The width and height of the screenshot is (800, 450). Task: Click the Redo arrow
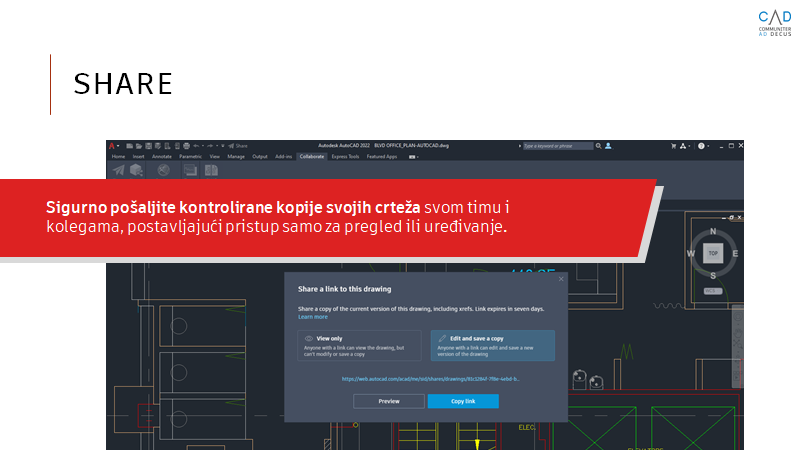pos(210,146)
